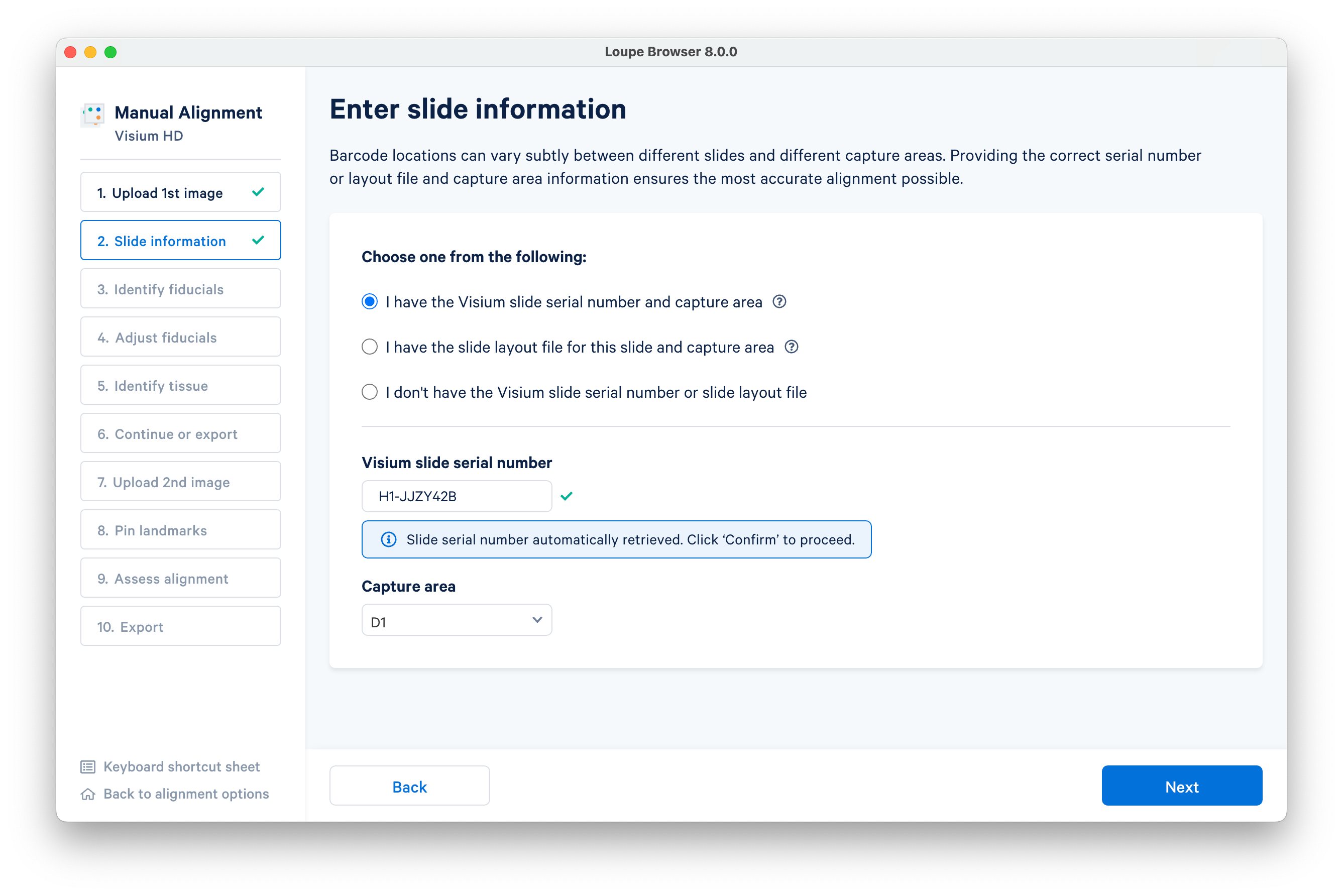The image size is (1343, 896).
Task: Click the green full screen window button
Action: [x=110, y=53]
